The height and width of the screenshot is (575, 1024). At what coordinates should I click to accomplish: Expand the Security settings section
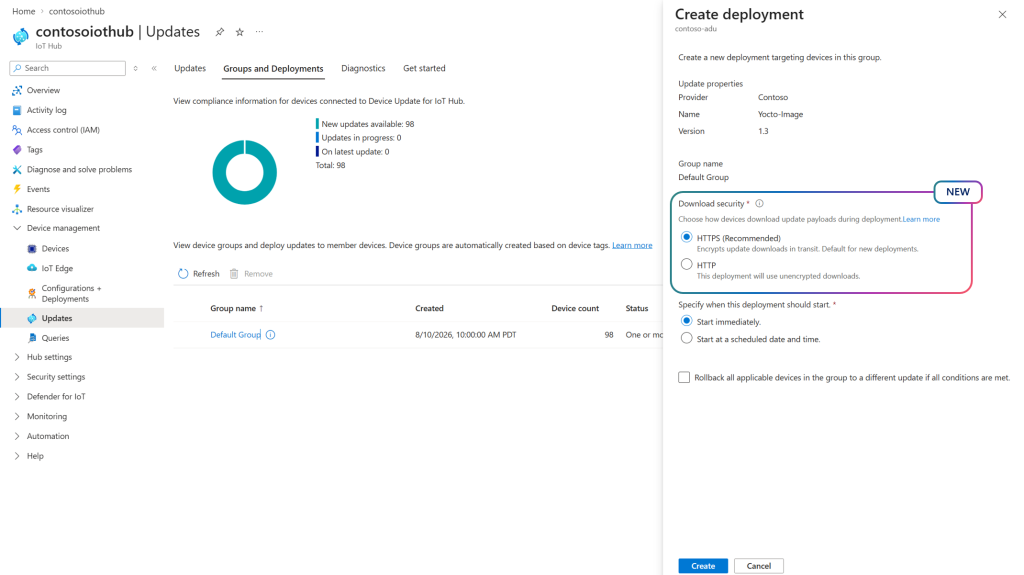point(17,377)
